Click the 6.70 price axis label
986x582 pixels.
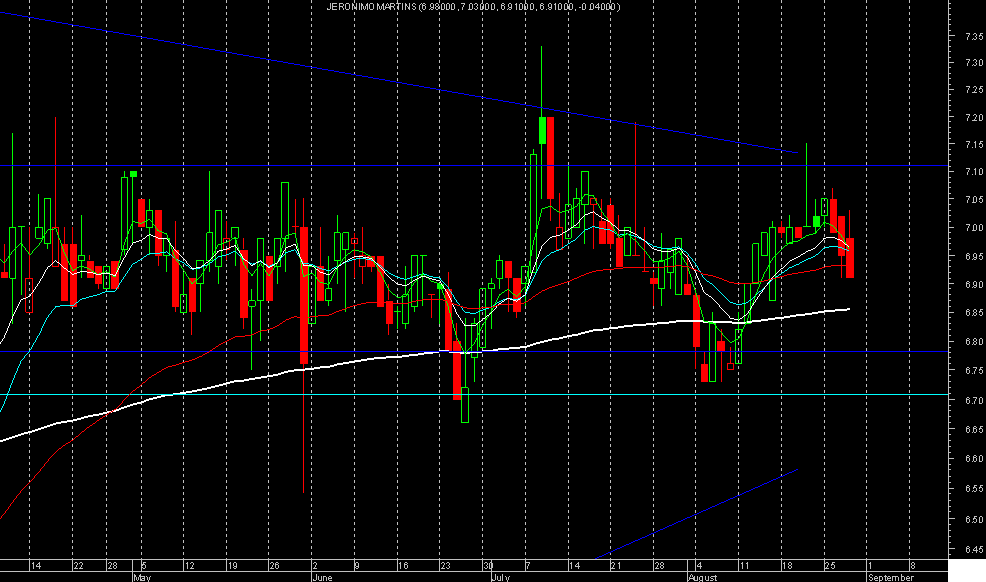click(x=974, y=400)
